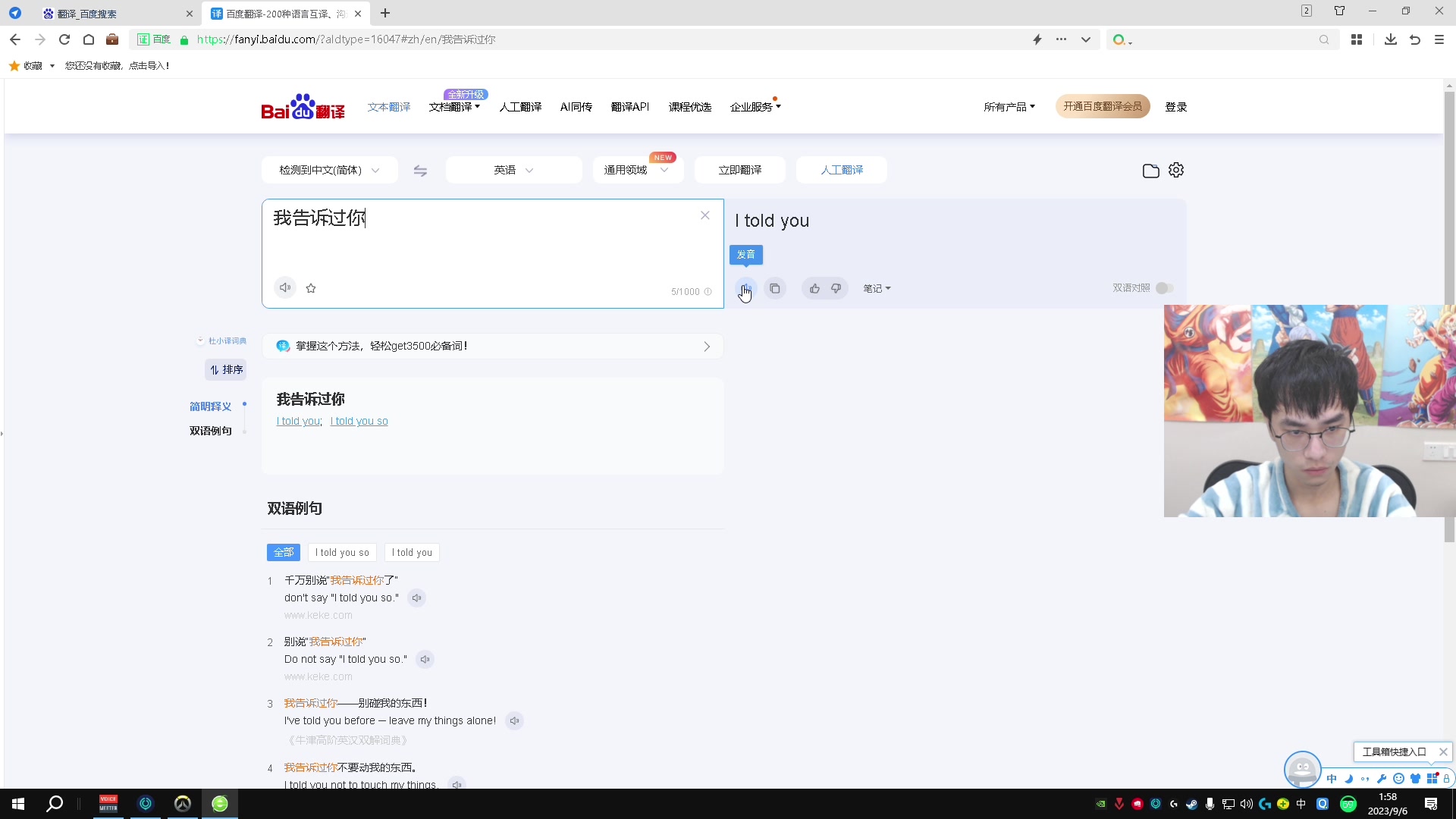Viewport: 1456px width, 819px height.
Task: Open browser extensions grid icon
Action: pos(1357,39)
